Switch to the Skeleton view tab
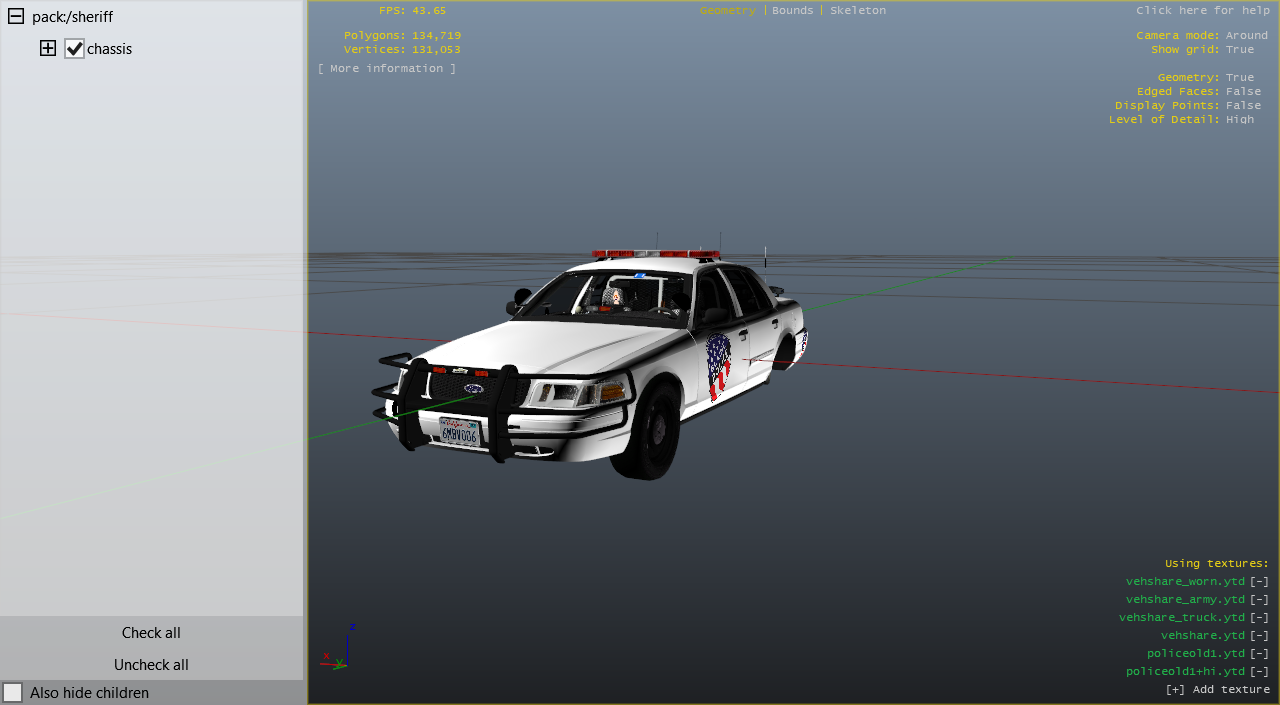 click(x=857, y=11)
